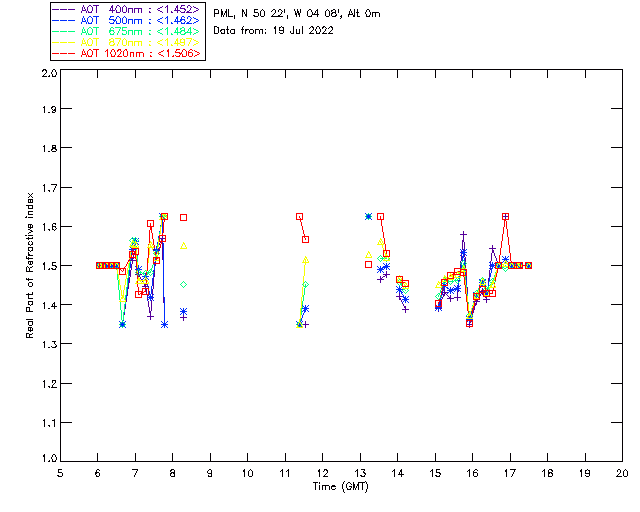640x512 pixels.
Task: Click the 1.5 tick label on y-axis
Action: 48,266
